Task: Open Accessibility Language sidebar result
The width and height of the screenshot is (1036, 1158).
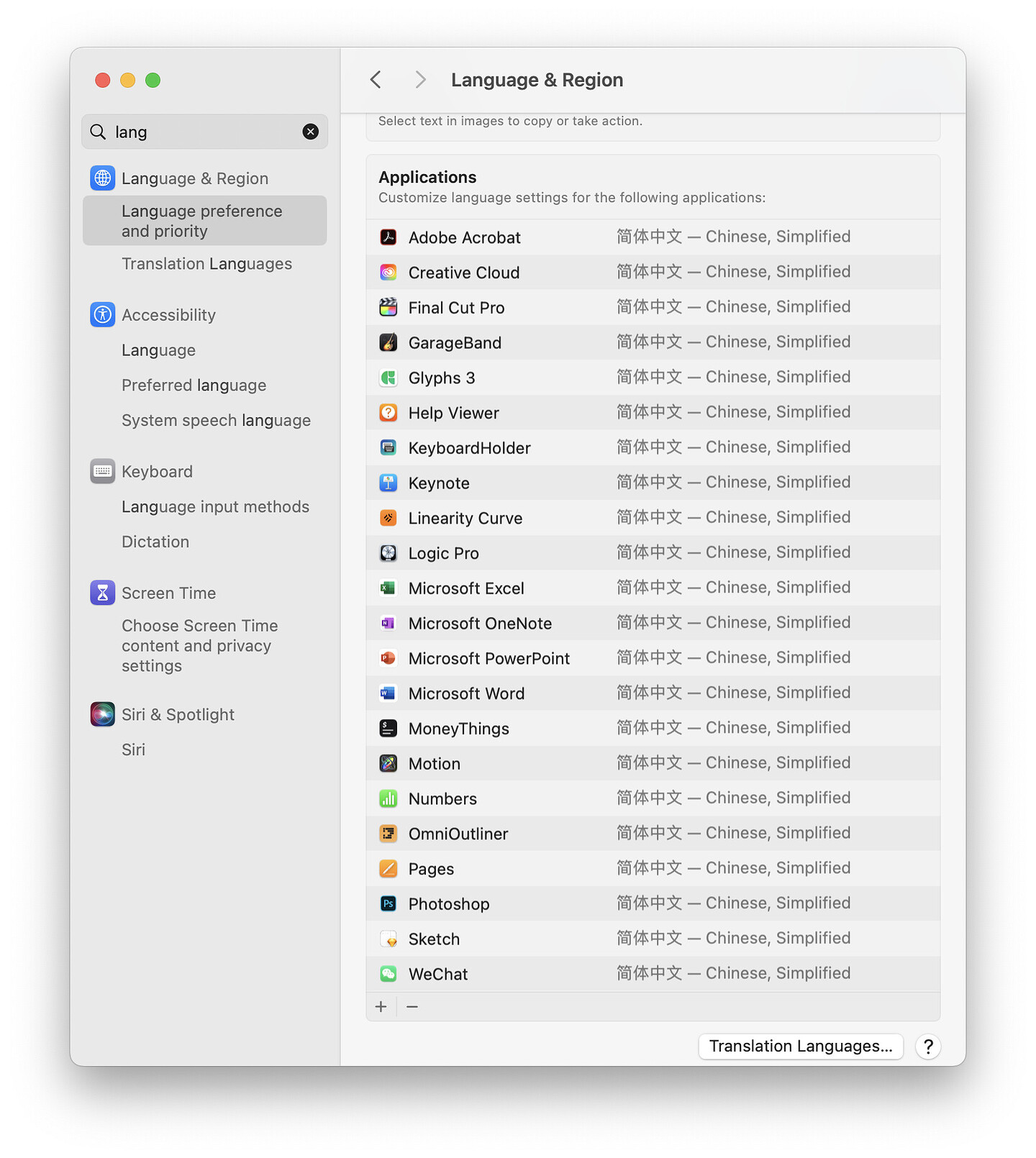Action: click(158, 350)
